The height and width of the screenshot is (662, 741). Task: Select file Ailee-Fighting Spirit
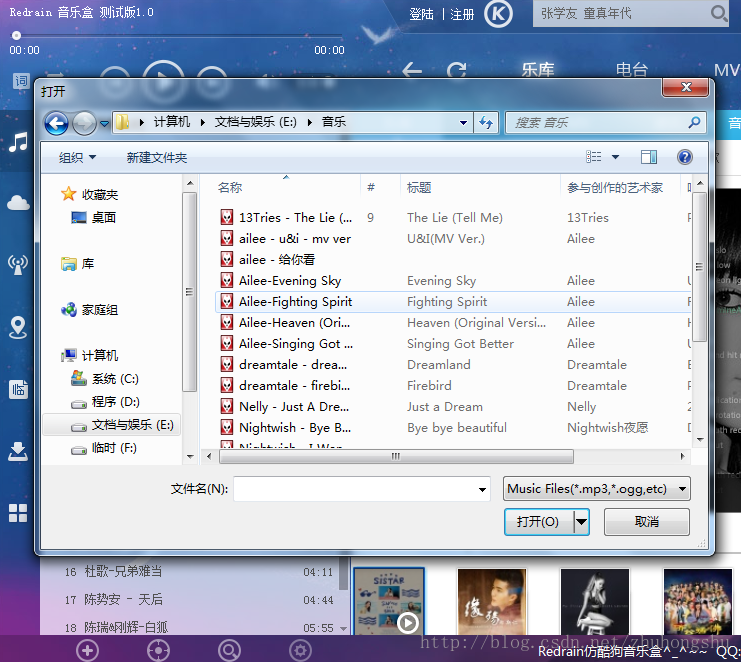[286, 301]
